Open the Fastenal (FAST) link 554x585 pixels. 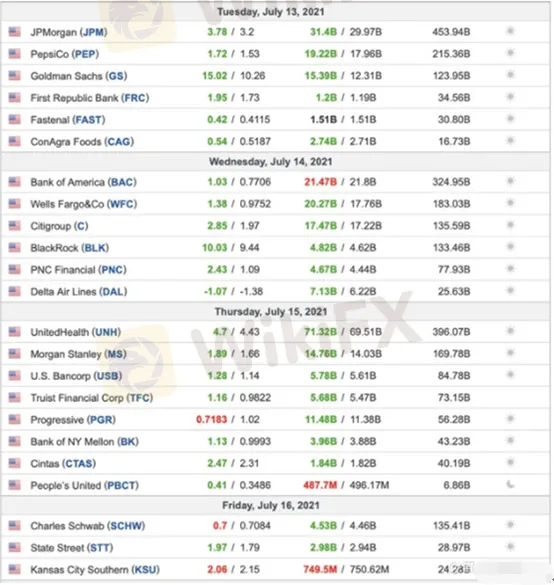pyautogui.click(x=68, y=120)
